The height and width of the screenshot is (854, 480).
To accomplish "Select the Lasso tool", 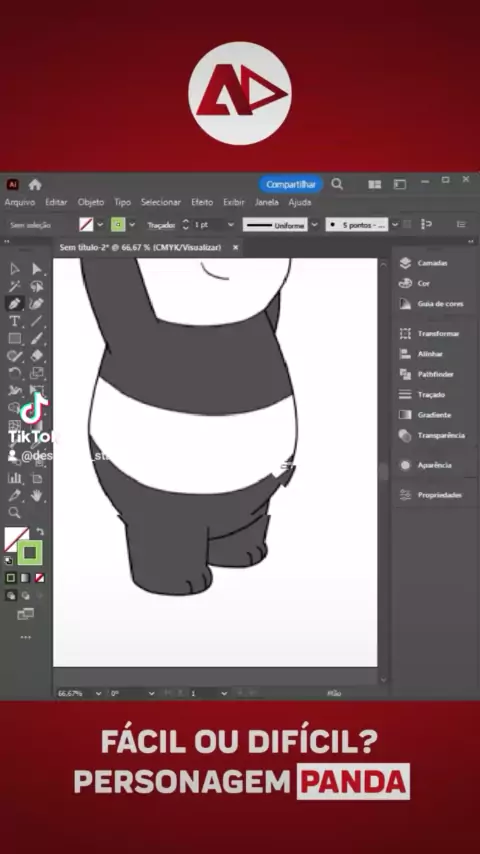I will [x=37, y=286].
